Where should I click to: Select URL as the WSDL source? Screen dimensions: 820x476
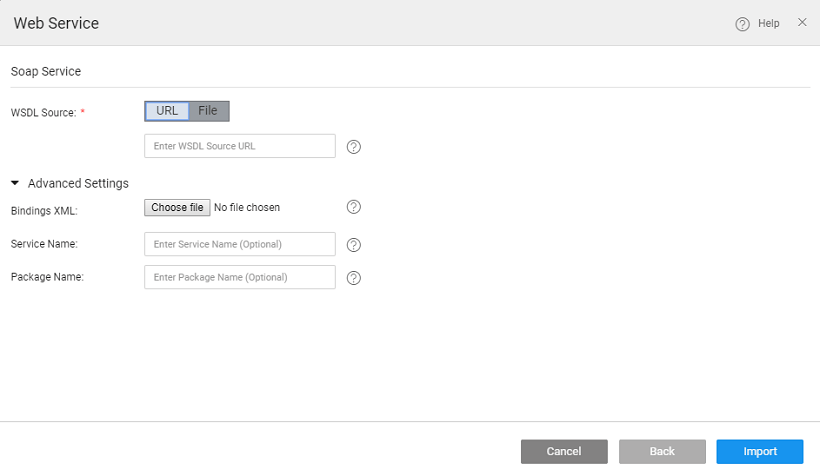click(167, 111)
